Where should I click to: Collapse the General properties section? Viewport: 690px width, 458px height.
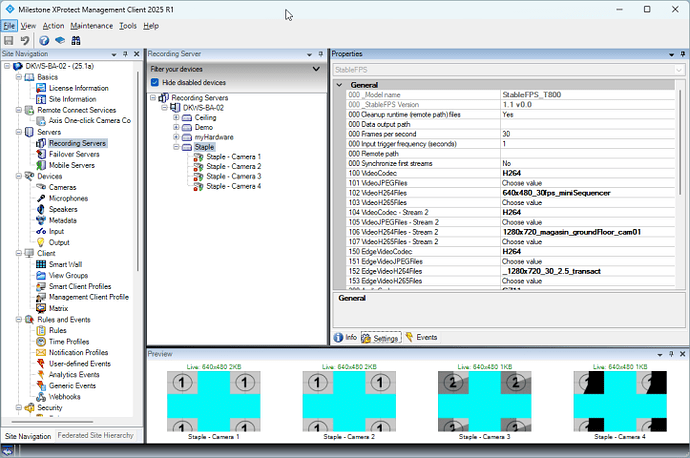pyautogui.click(x=339, y=85)
